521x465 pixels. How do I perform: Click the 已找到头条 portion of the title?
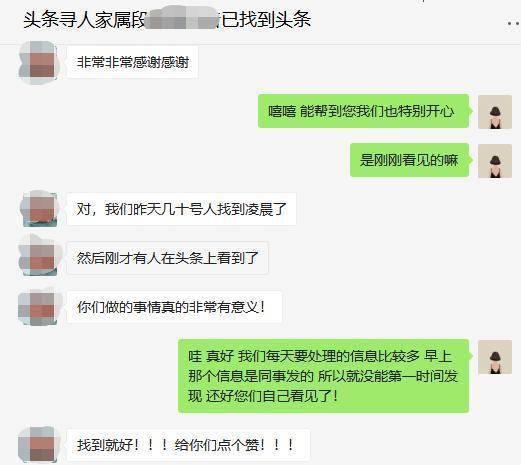(266, 19)
